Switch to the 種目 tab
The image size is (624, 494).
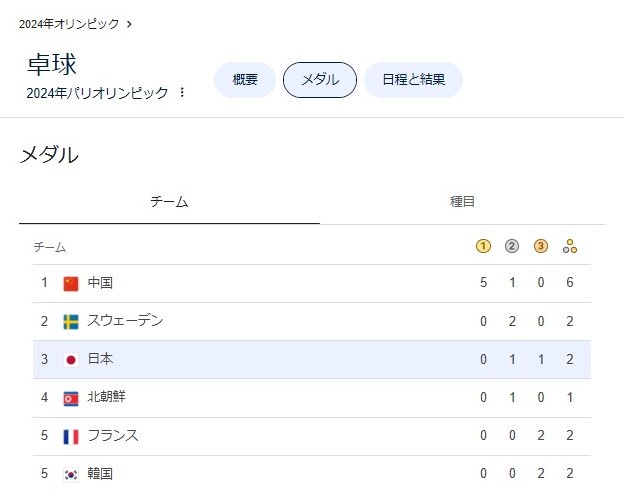click(x=462, y=201)
